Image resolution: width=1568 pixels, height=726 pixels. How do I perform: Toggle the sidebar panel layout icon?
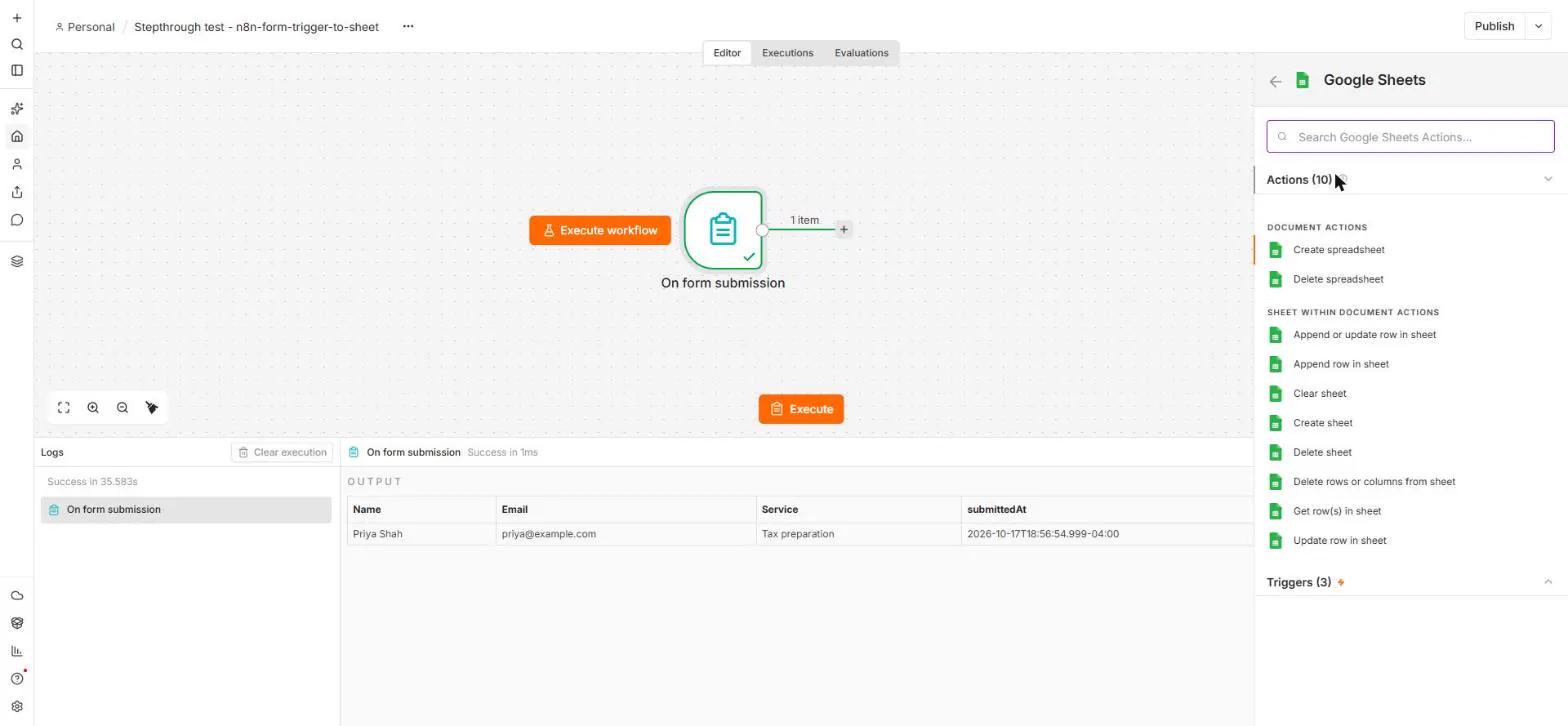tap(17, 70)
